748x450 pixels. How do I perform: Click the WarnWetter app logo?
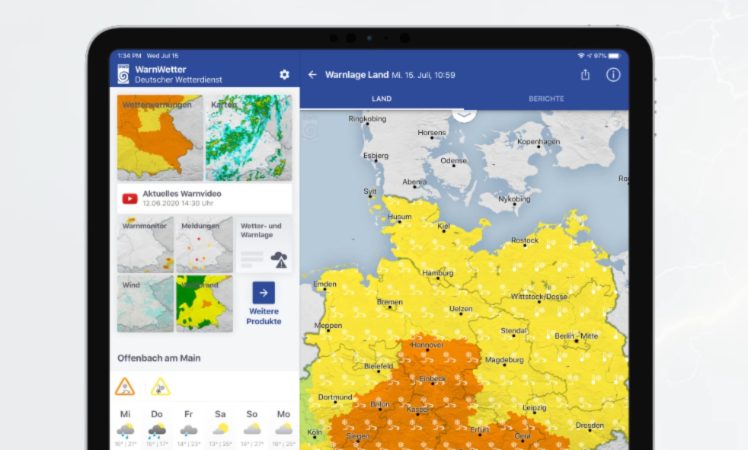pos(123,75)
